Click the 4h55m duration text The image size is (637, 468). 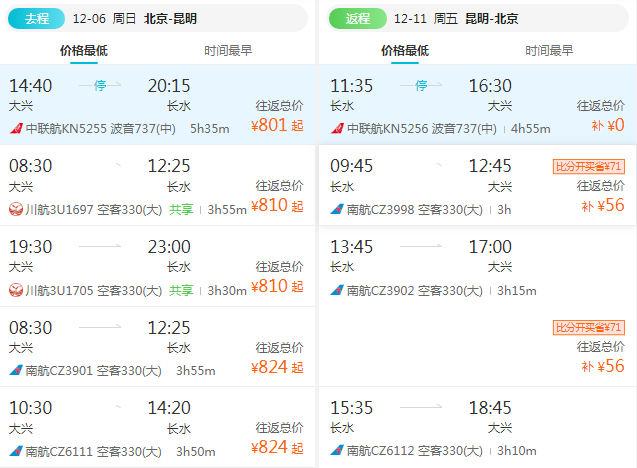pyautogui.click(x=531, y=129)
